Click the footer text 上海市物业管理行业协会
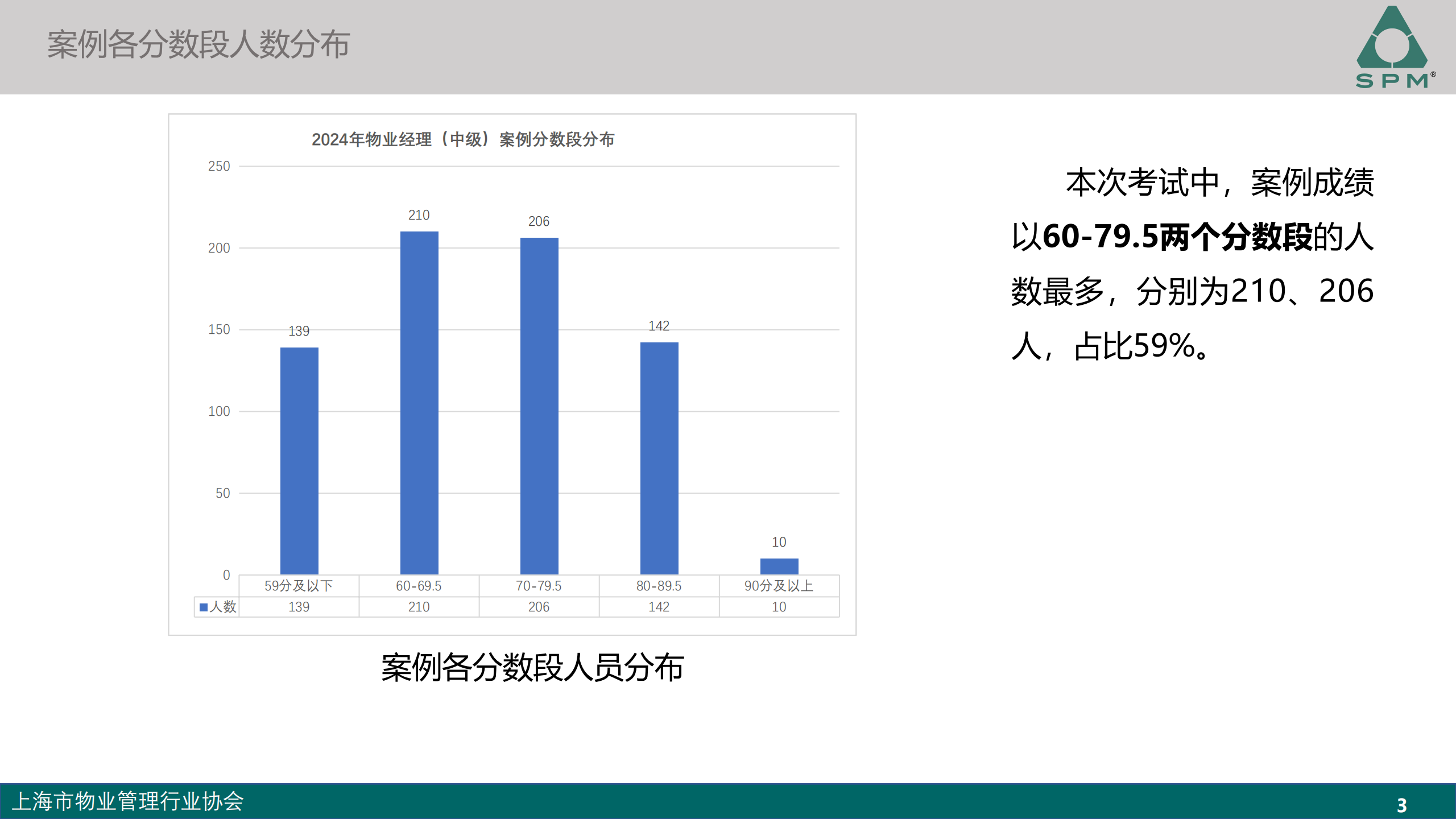The height and width of the screenshot is (819, 1456). tap(127, 801)
